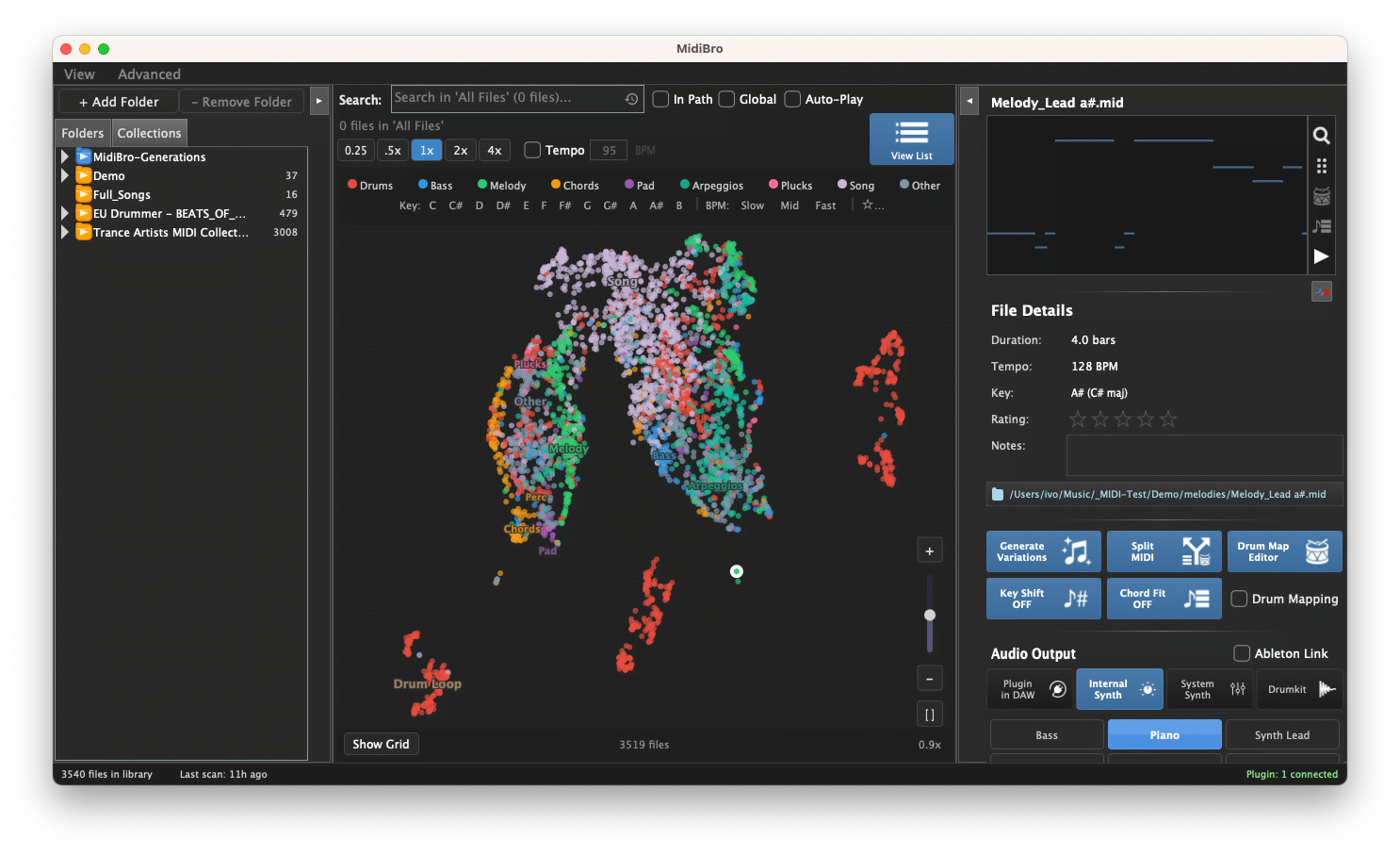Click the MidiBro-Generations folder icon
This screenshot has height=855, width=1400.
click(x=84, y=156)
